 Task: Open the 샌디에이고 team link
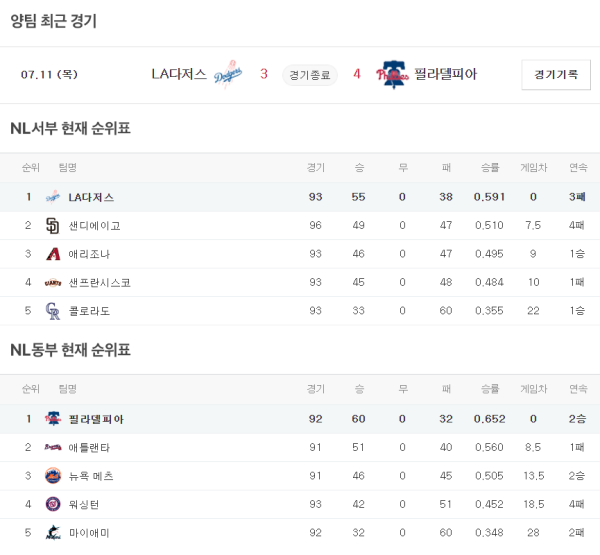point(95,226)
